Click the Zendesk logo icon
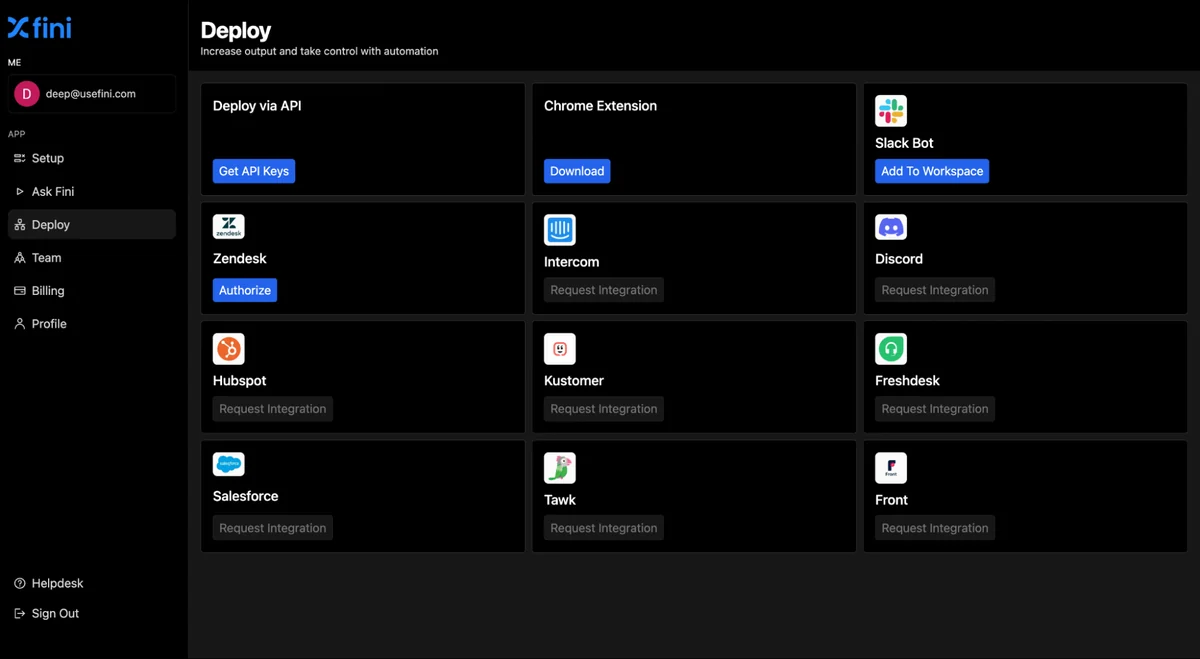The height and width of the screenshot is (659, 1200). click(229, 227)
